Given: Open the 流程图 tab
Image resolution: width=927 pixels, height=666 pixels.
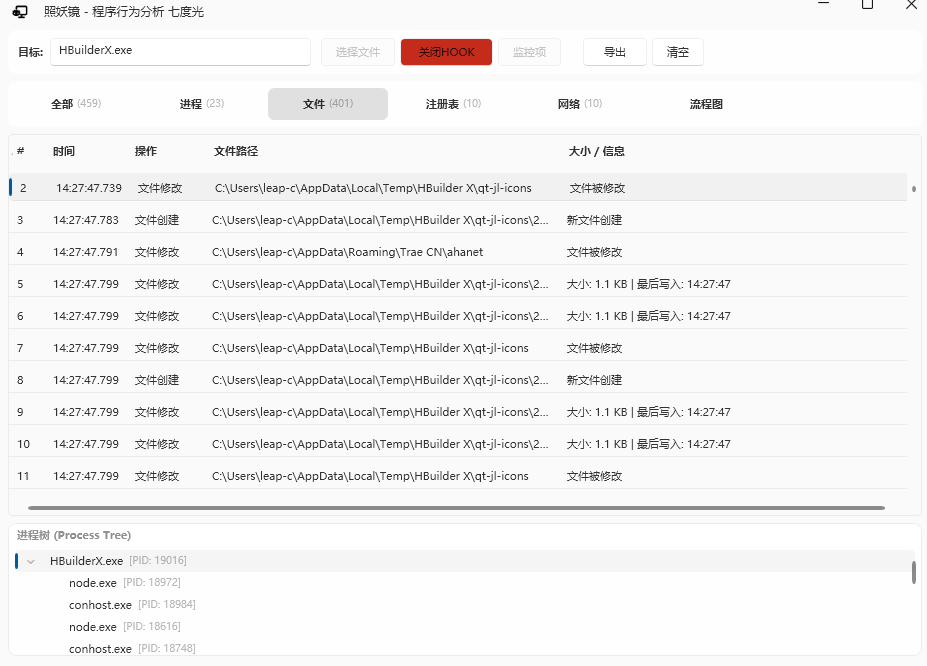Looking at the screenshot, I should coord(706,104).
